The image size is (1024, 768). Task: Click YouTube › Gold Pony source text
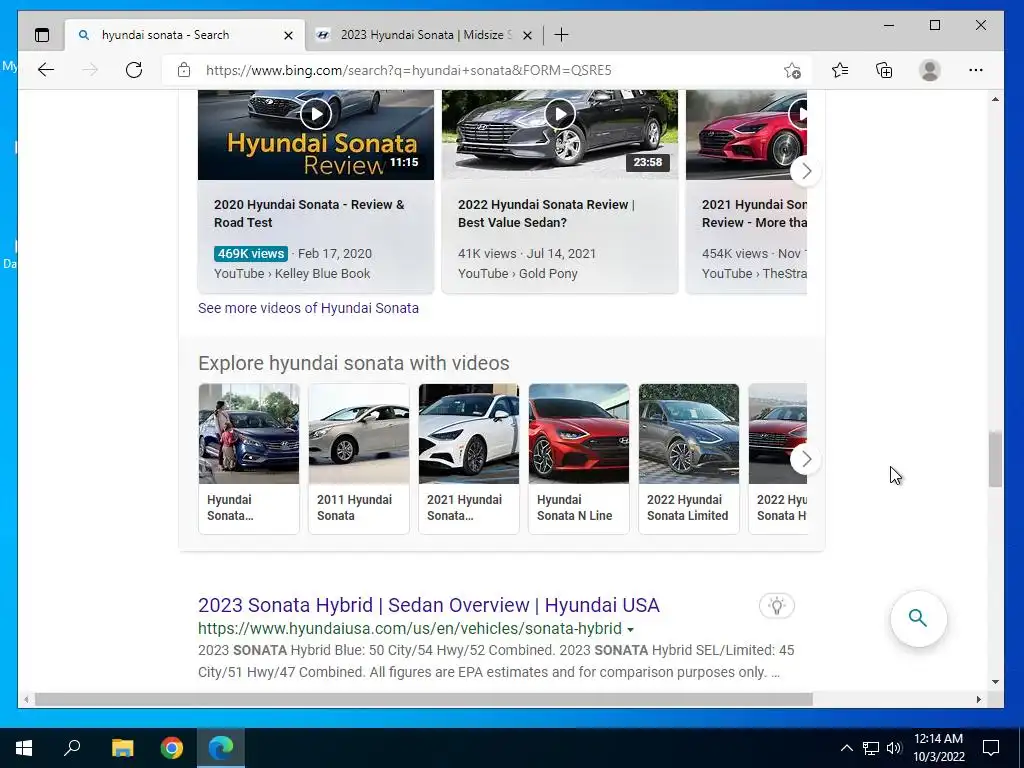click(518, 274)
